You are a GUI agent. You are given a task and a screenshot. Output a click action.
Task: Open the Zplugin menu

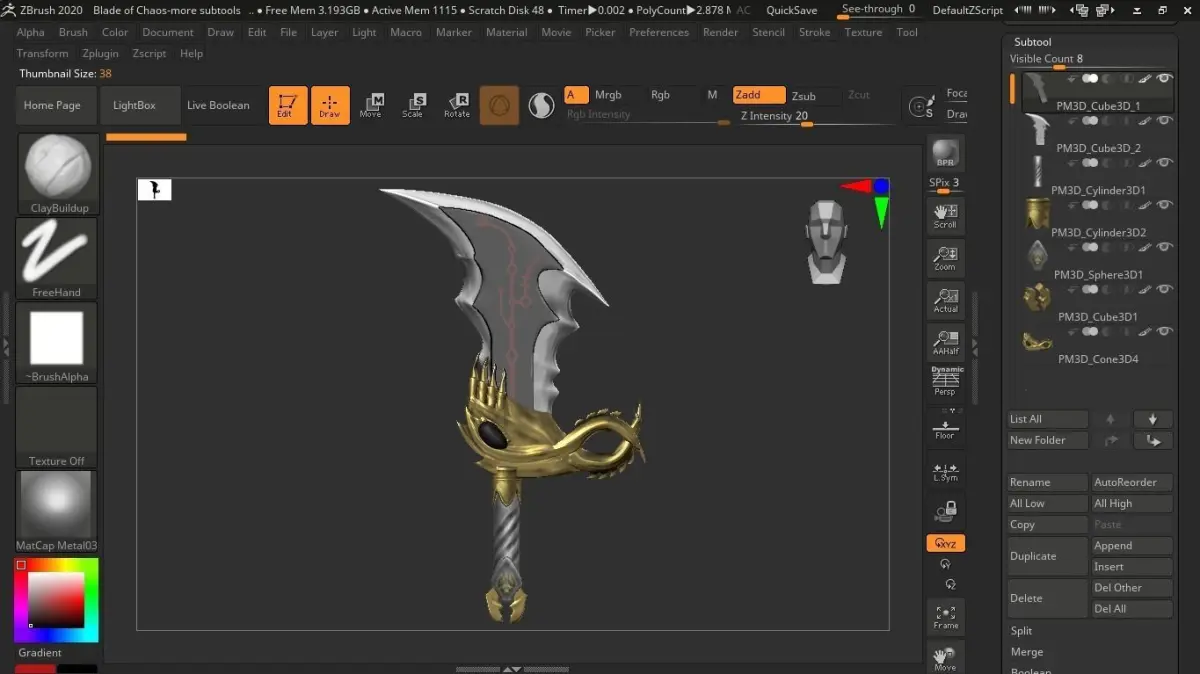100,53
